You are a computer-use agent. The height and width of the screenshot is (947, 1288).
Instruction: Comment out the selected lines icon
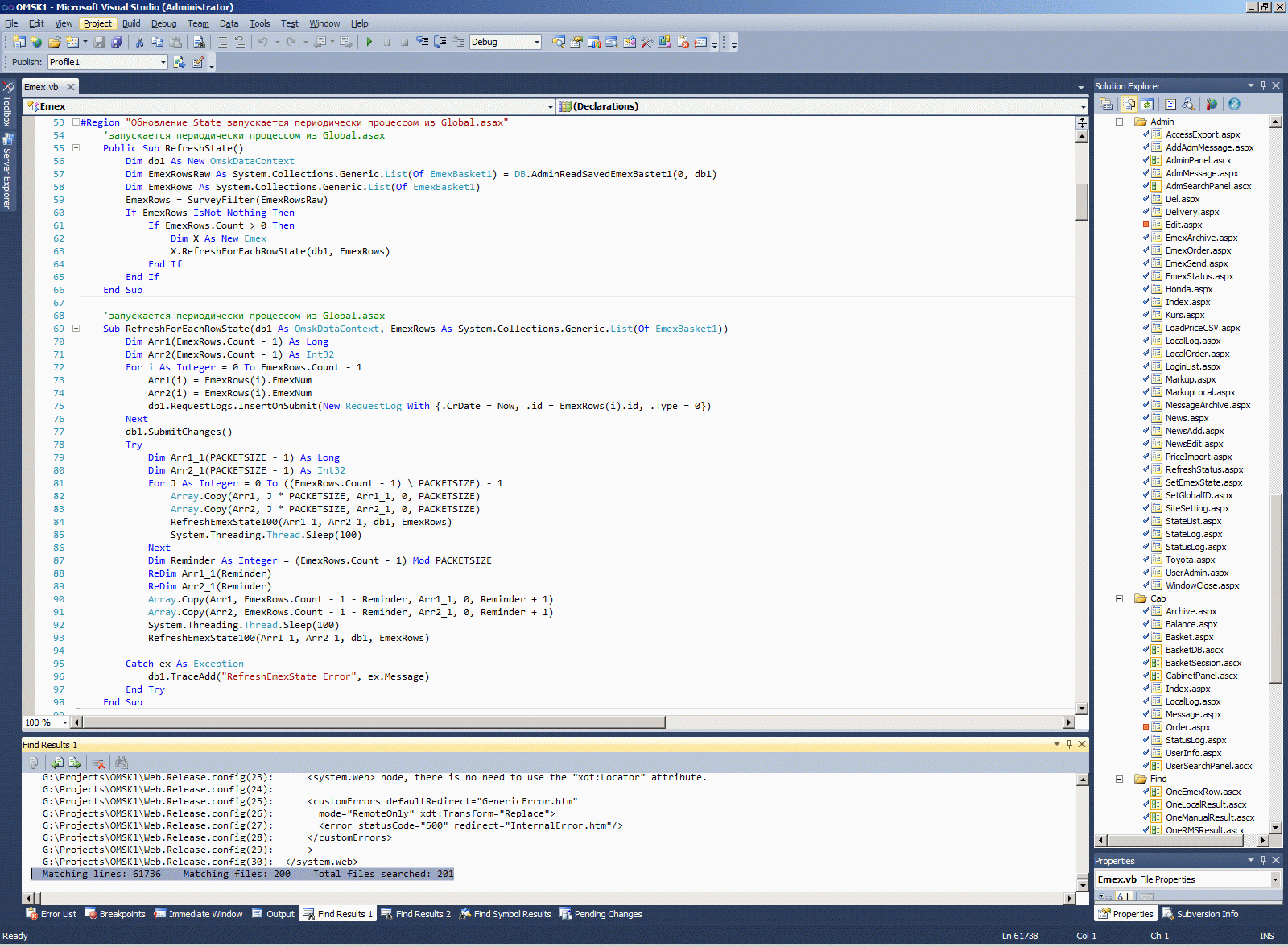(221, 42)
